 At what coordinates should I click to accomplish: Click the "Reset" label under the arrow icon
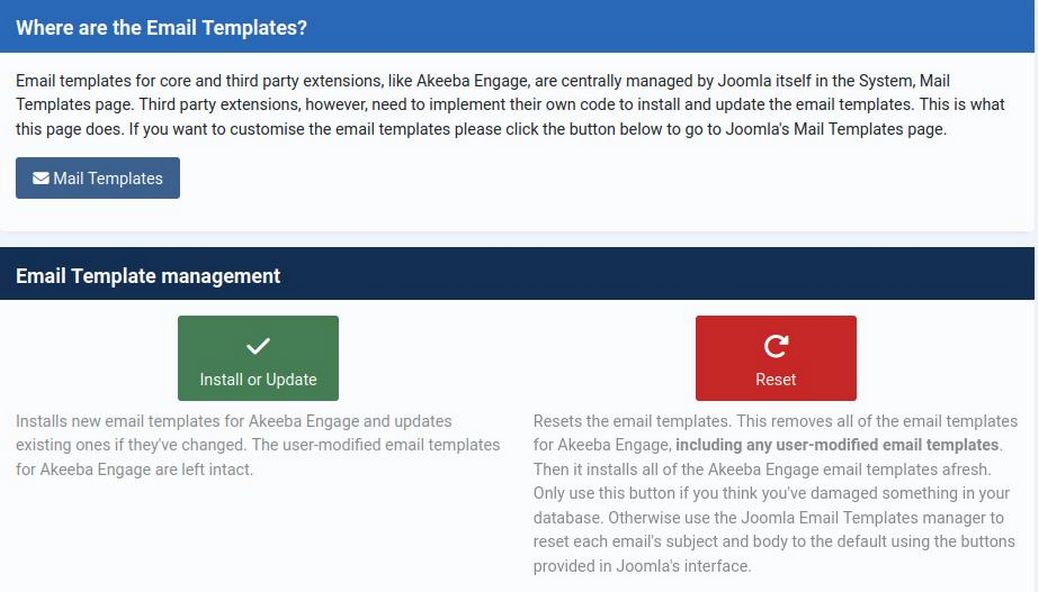(x=776, y=380)
